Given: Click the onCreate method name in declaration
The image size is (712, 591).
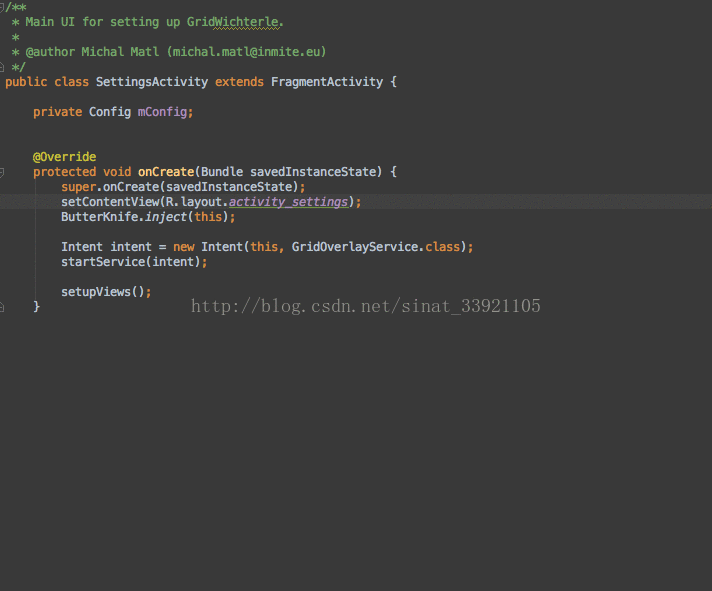Looking at the screenshot, I should click(166, 172).
